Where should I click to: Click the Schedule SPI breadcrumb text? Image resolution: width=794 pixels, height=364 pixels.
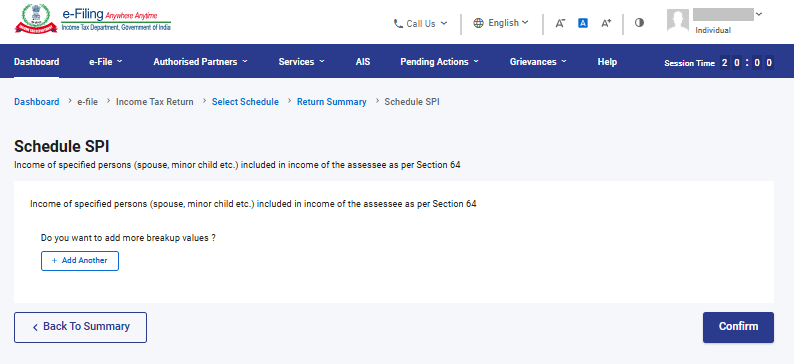coord(412,102)
